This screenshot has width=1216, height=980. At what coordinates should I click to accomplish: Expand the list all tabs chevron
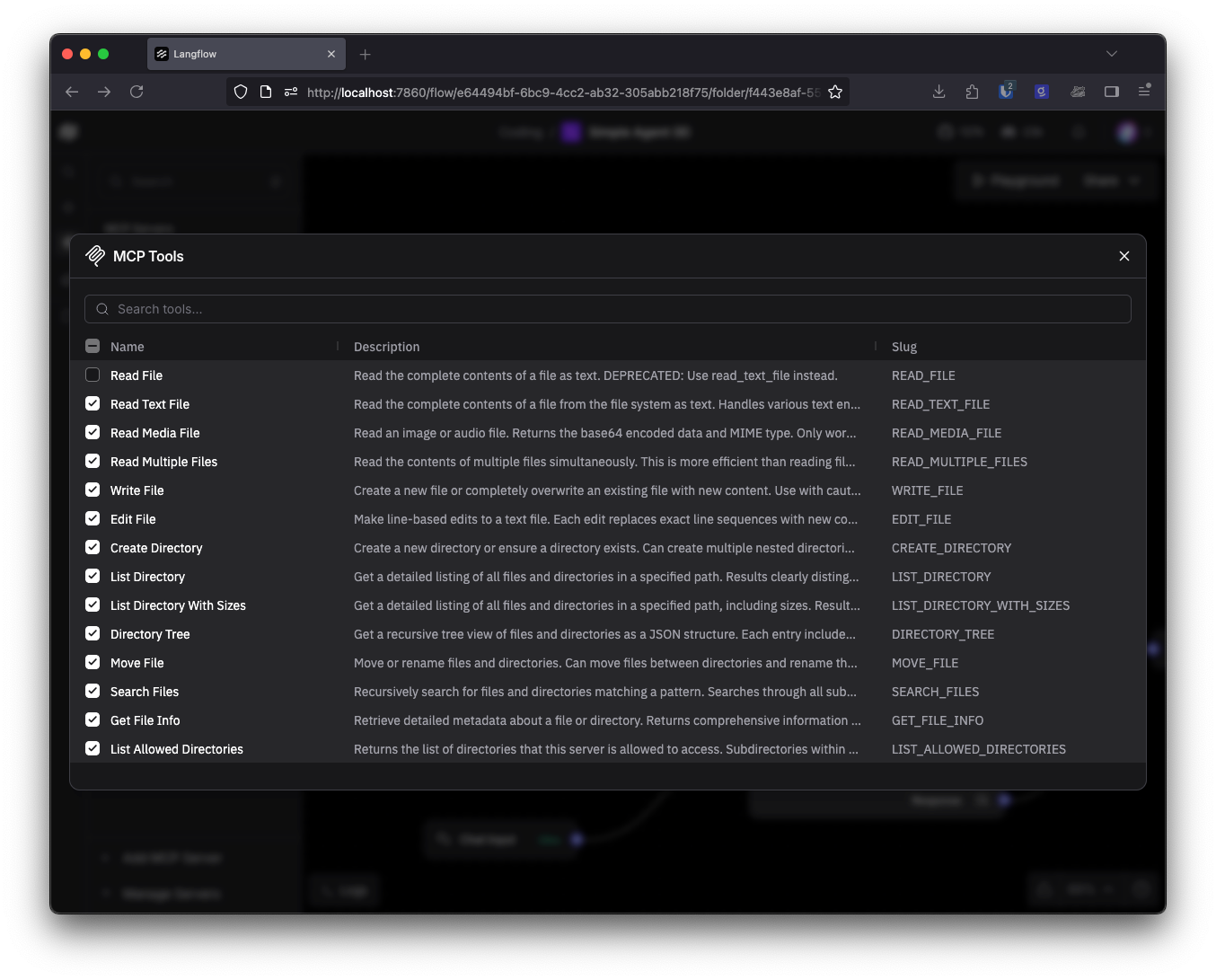(1112, 54)
